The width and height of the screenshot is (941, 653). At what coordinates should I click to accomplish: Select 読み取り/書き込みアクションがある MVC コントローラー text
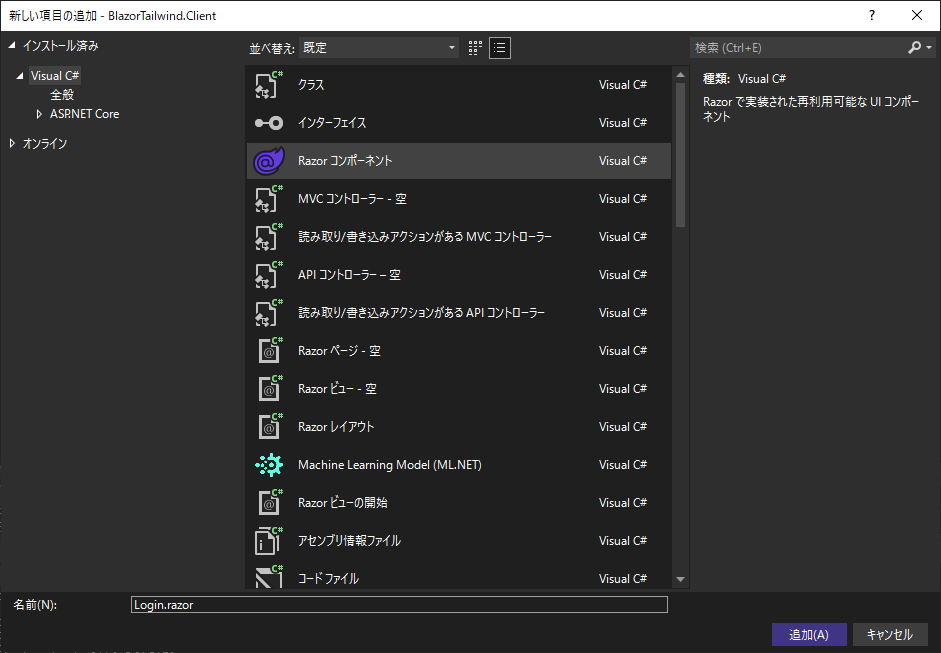click(425, 236)
